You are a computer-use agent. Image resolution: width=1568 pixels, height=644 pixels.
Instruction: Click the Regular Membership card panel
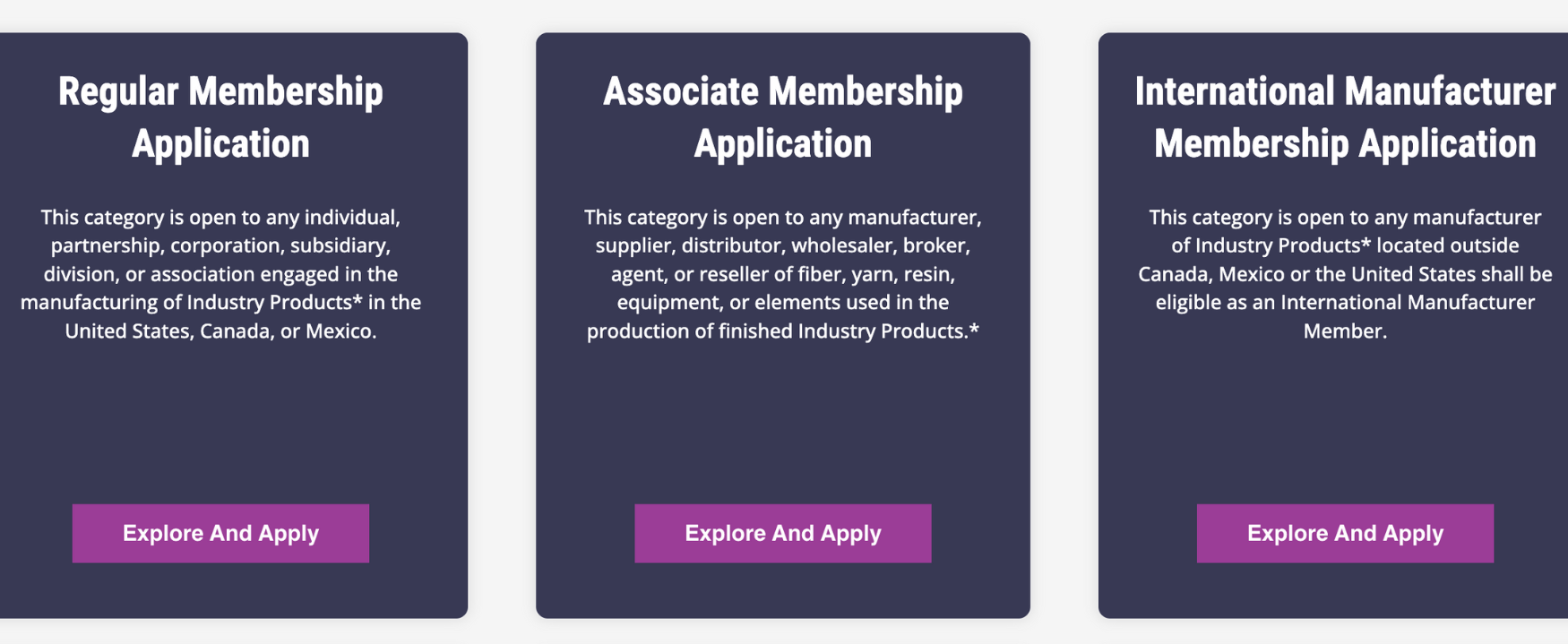pyautogui.click(x=220, y=412)
